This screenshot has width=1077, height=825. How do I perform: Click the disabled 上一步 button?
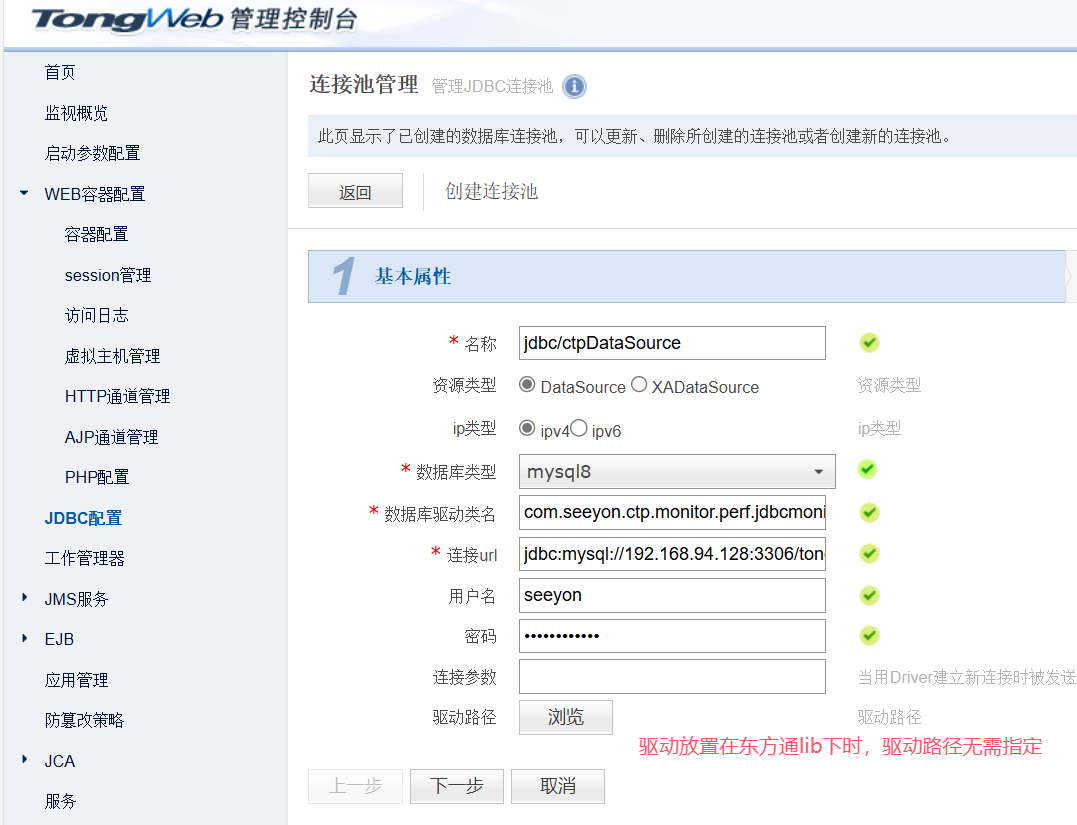coord(355,786)
